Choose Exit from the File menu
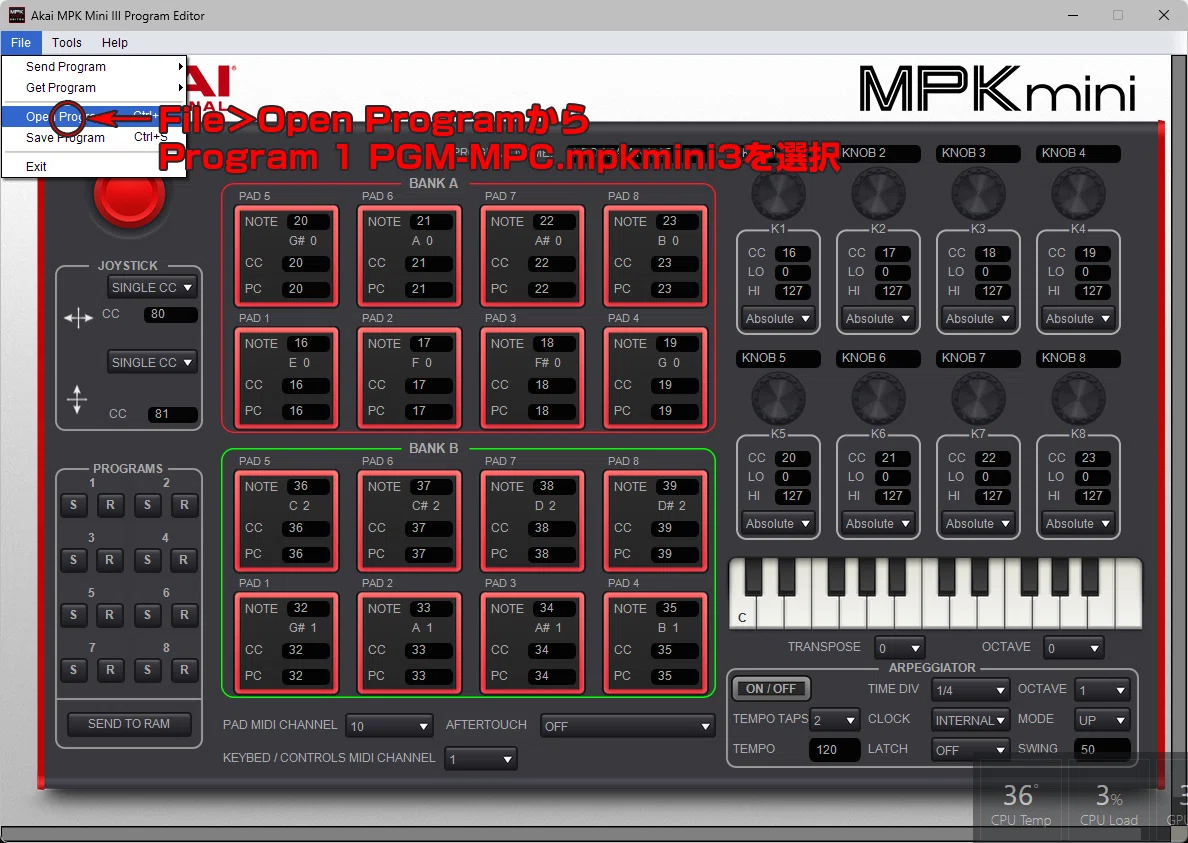 coord(94,167)
